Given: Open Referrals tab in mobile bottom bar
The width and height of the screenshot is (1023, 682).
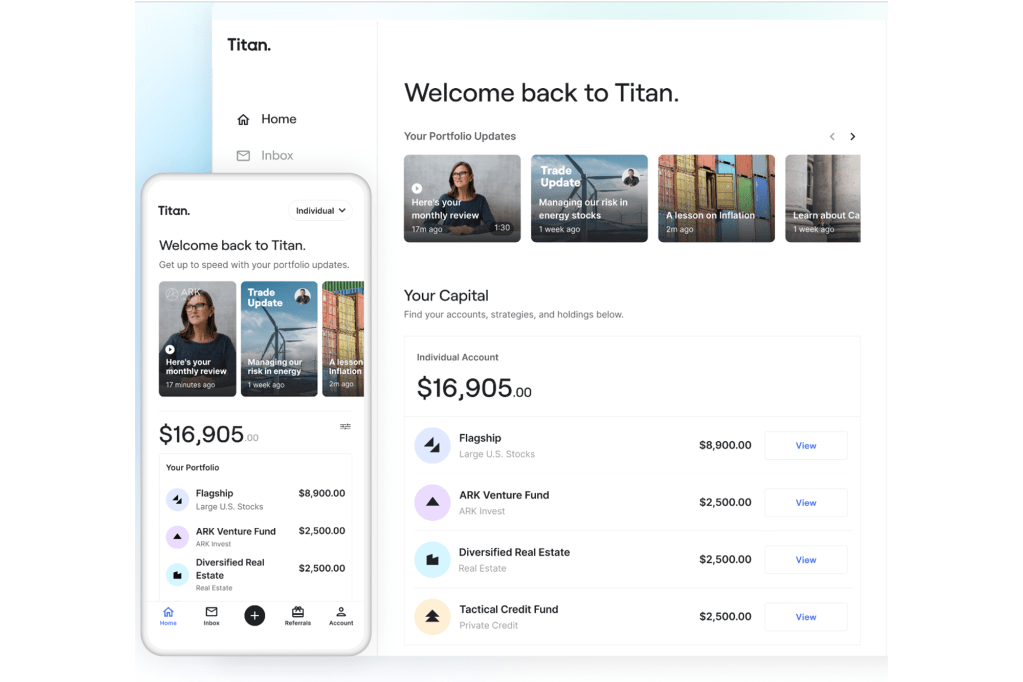Looking at the screenshot, I should (x=298, y=616).
